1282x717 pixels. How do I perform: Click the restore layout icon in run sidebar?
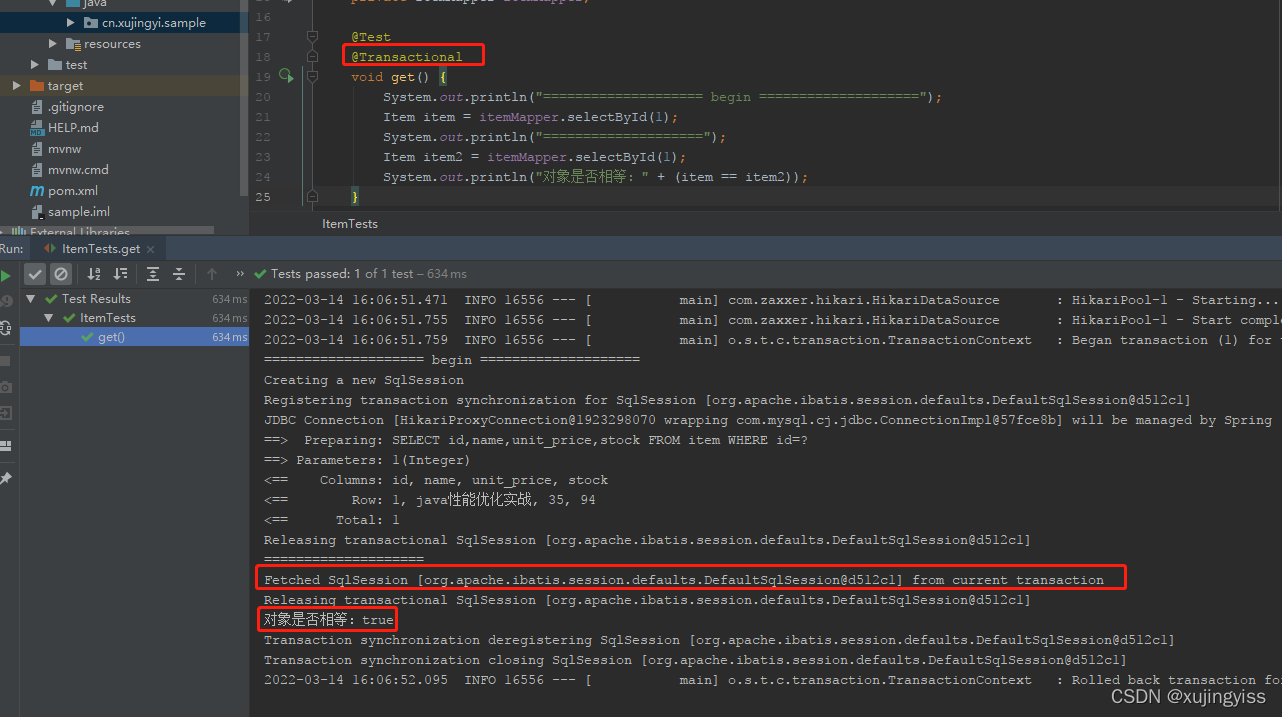click(x=5, y=445)
